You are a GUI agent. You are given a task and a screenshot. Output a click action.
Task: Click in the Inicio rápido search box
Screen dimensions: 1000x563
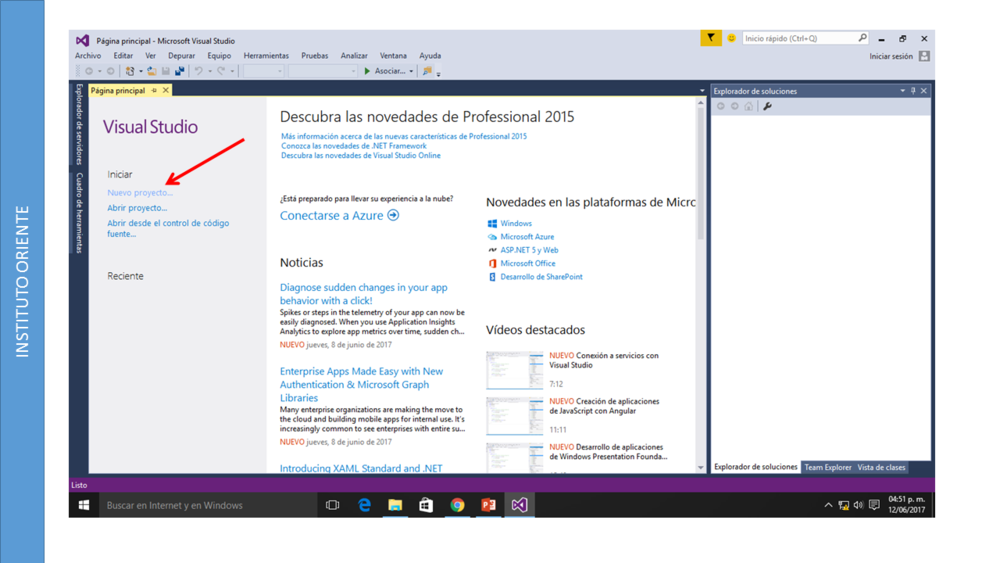pyautogui.click(x=800, y=38)
